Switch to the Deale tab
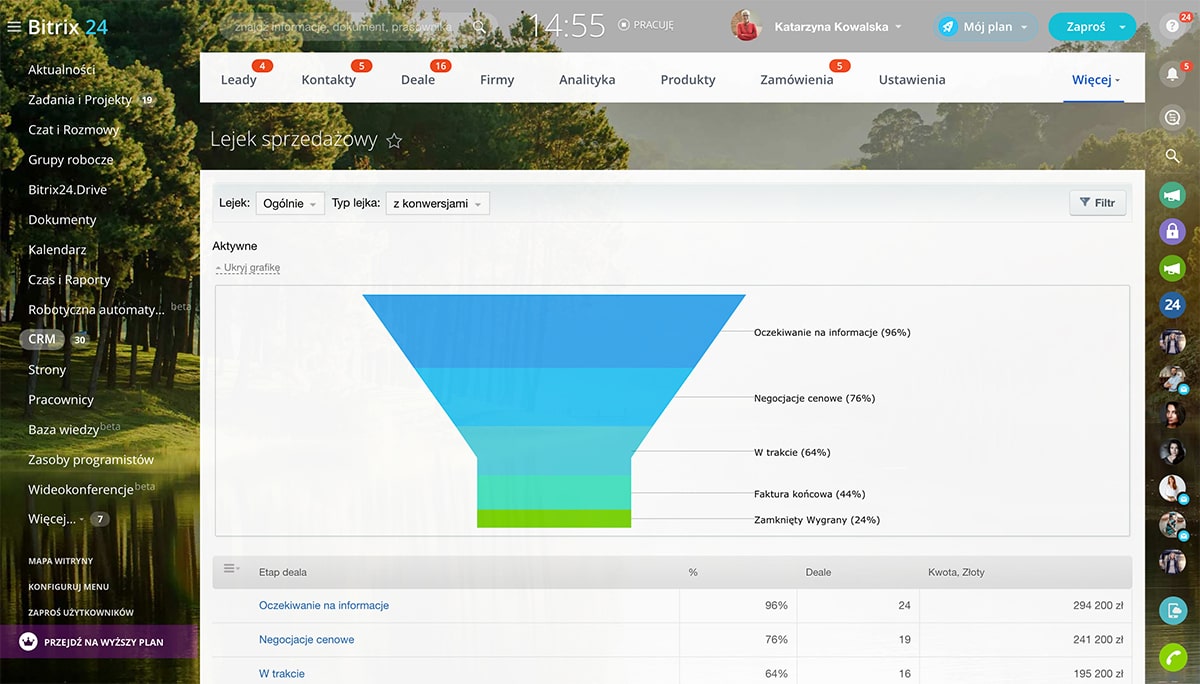The height and width of the screenshot is (684, 1200). point(418,80)
